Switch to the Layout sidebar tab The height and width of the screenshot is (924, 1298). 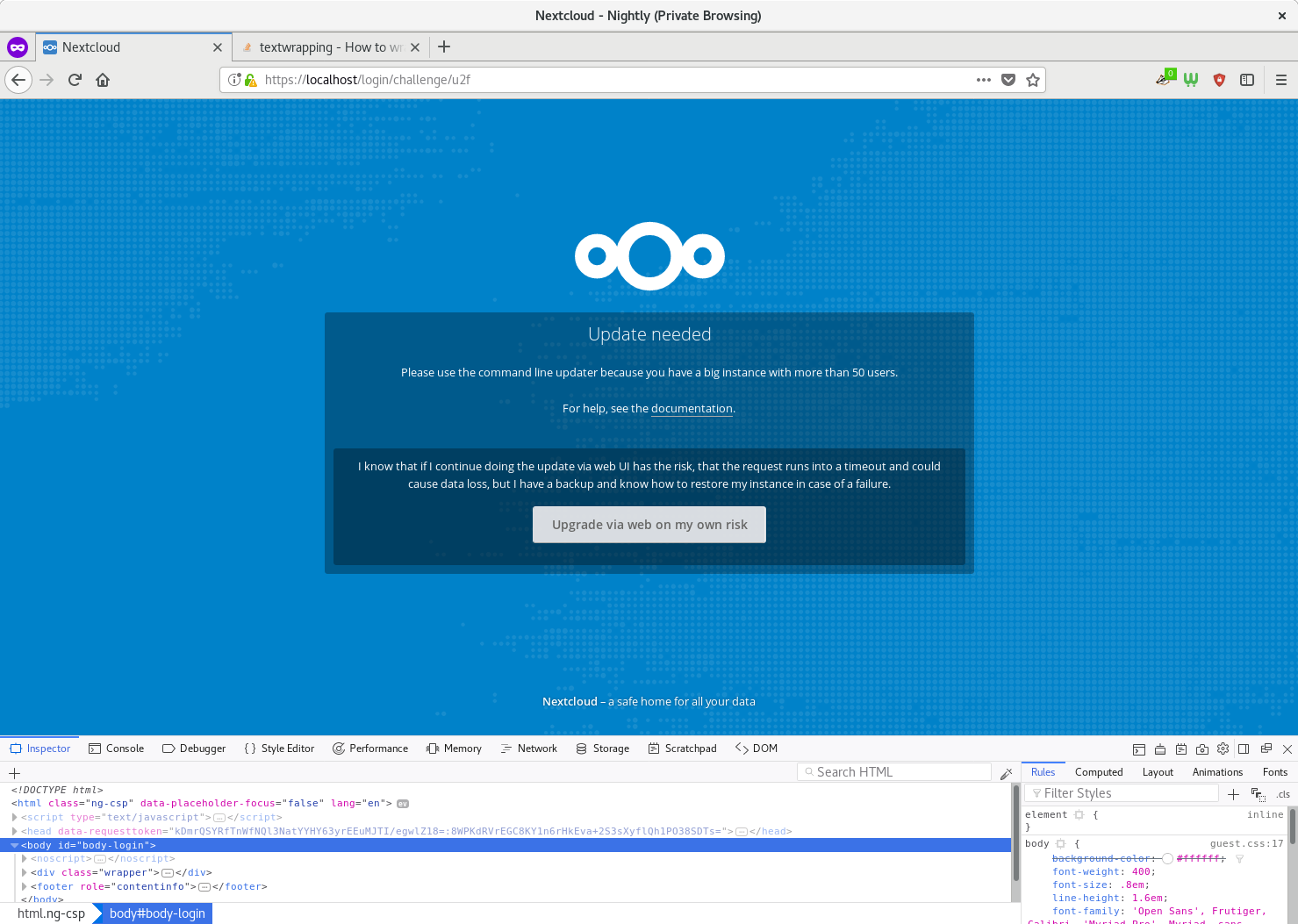tap(1158, 772)
